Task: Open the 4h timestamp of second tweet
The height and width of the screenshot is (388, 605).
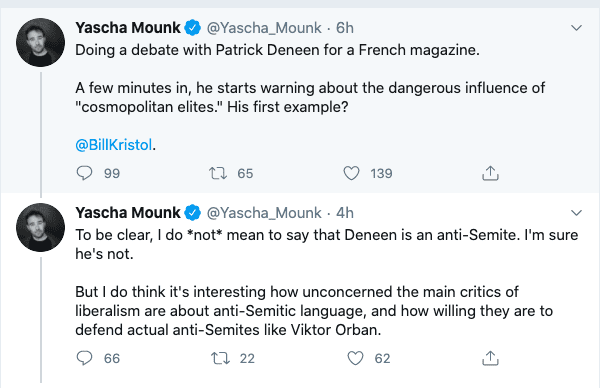Action: point(345,213)
